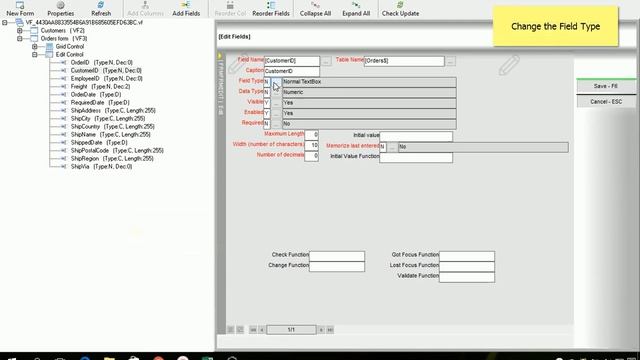Click the Memorize last entered N box

click(x=383, y=147)
